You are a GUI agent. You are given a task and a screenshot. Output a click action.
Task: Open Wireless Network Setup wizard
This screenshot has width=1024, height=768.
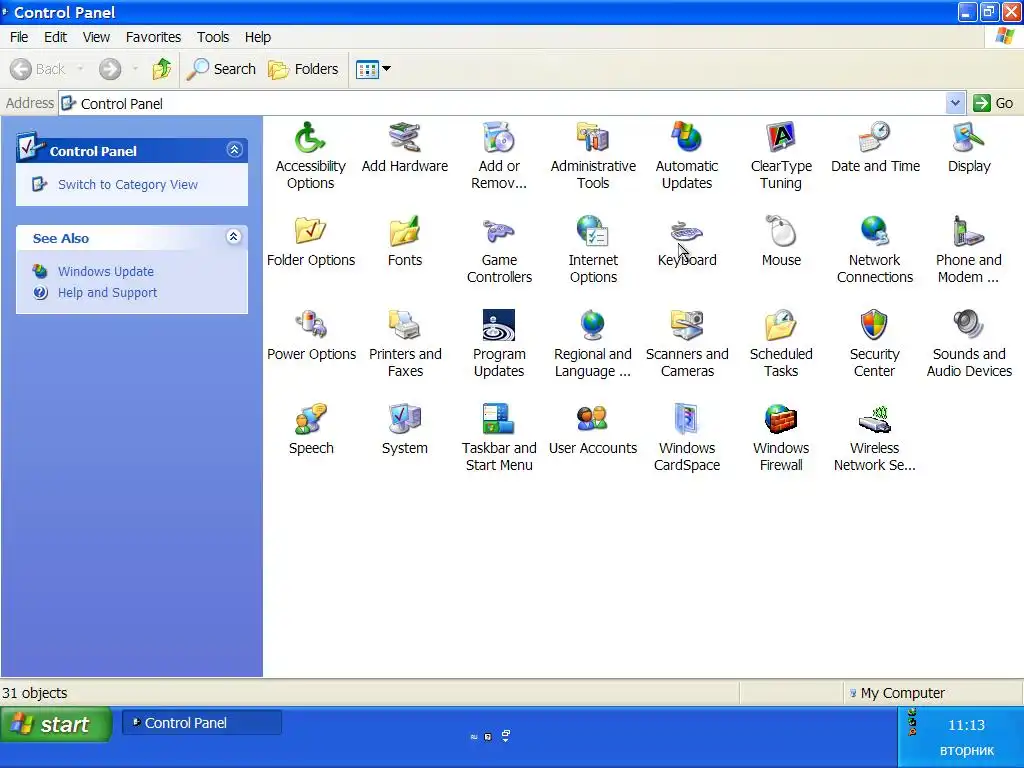pos(875,438)
